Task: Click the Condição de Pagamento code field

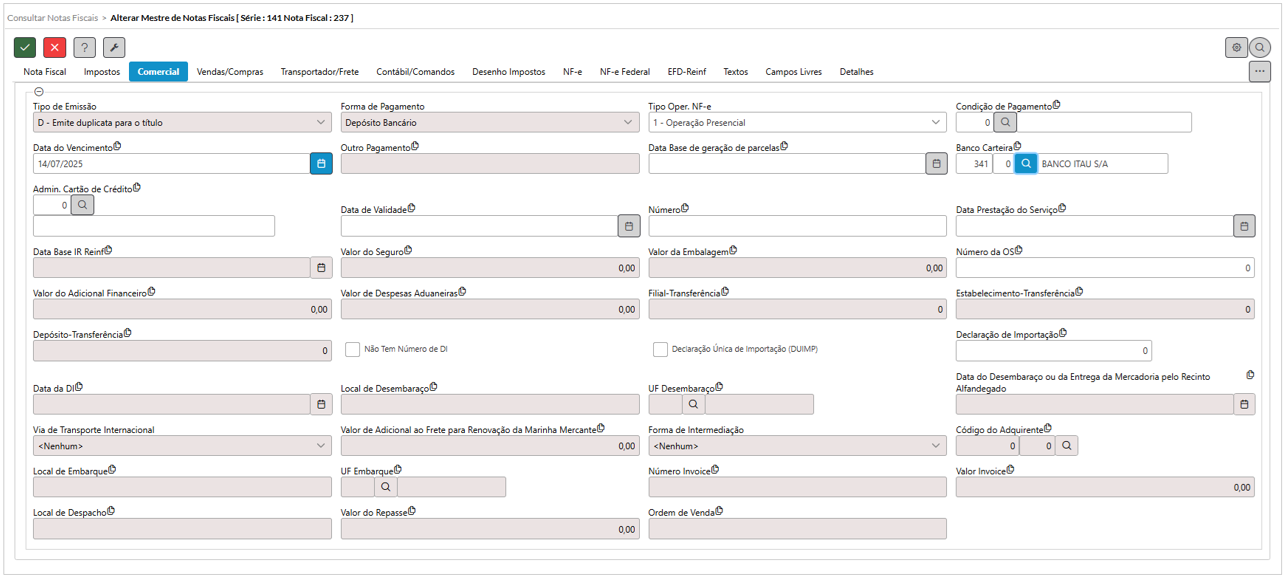Action: click(974, 122)
